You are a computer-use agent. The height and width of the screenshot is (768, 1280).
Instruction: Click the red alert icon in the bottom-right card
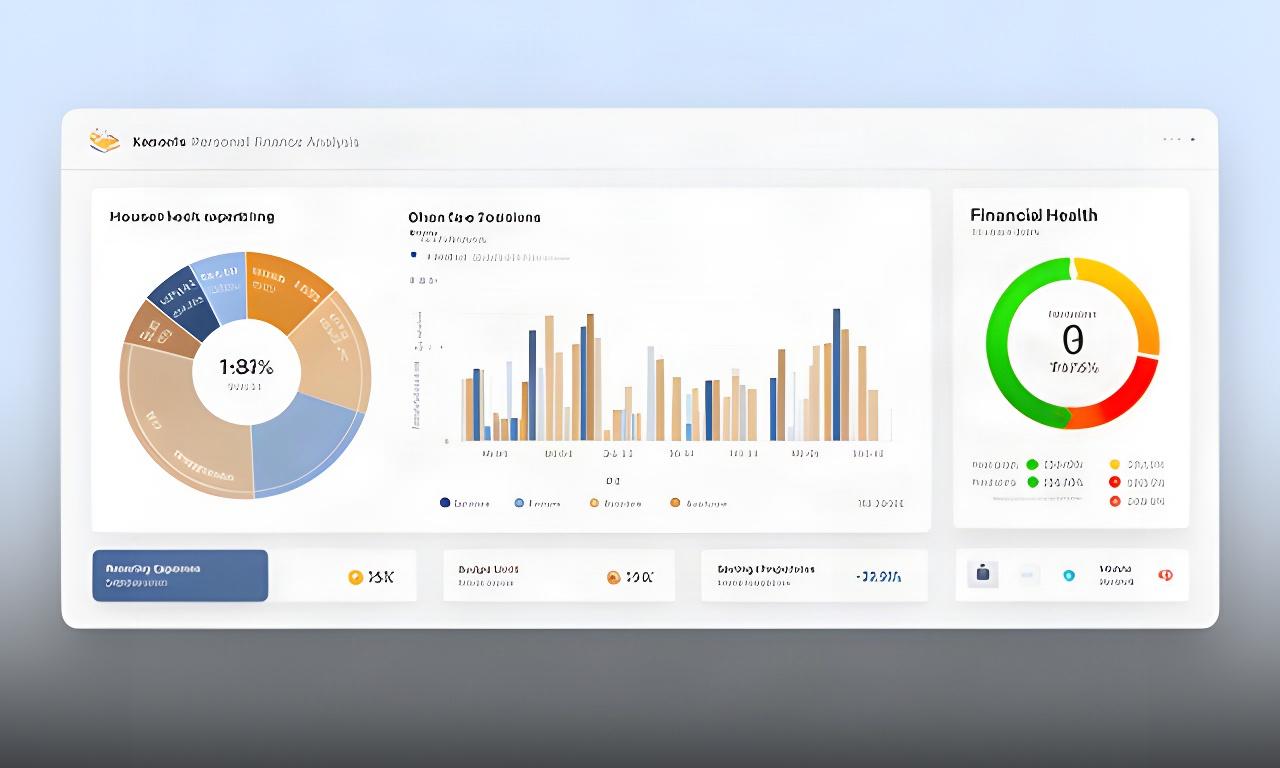pyautogui.click(x=1165, y=575)
